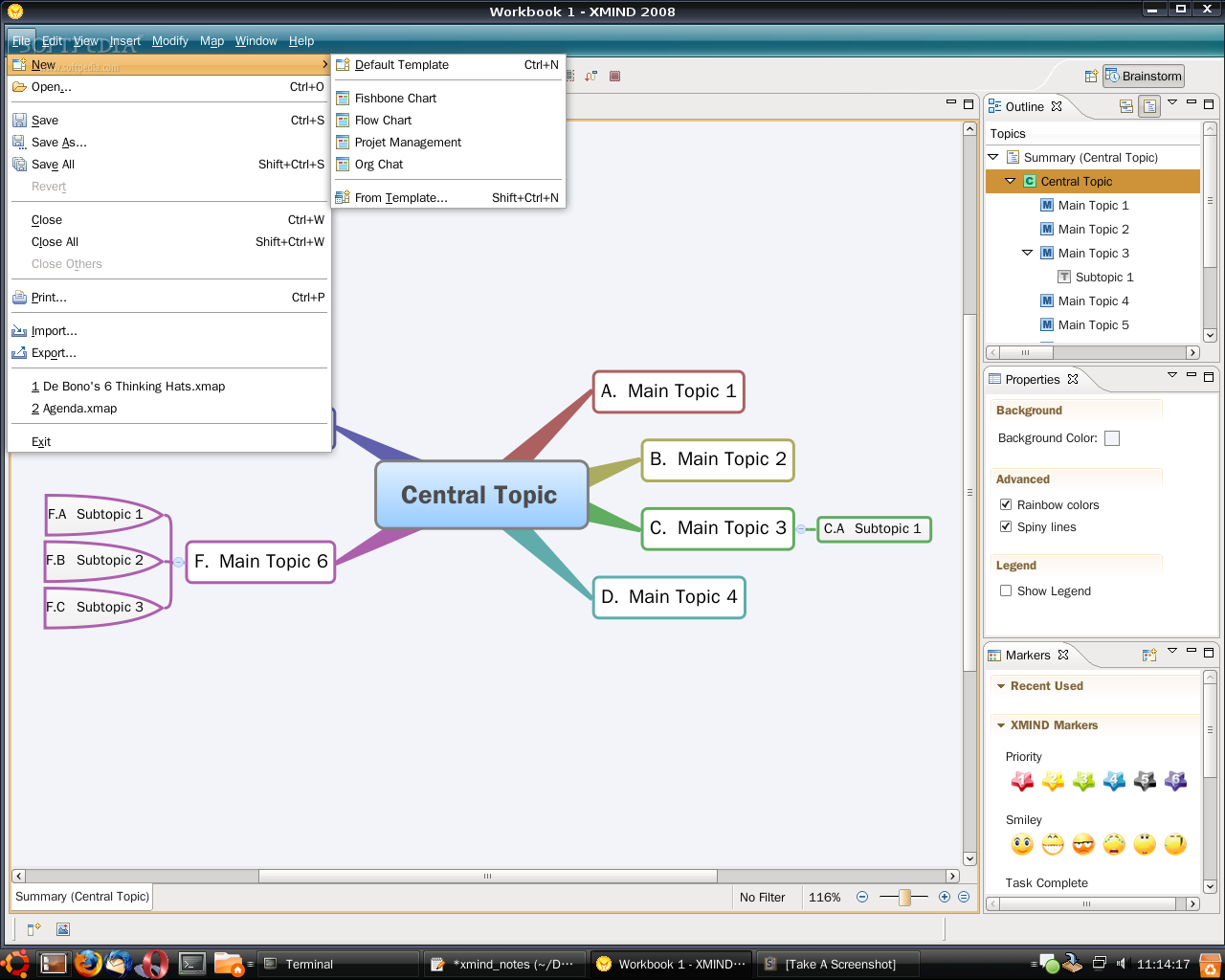Viewport: 1225px width, 980px height.
Task: Switch to the Brainstorm perspective
Action: click(1144, 77)
